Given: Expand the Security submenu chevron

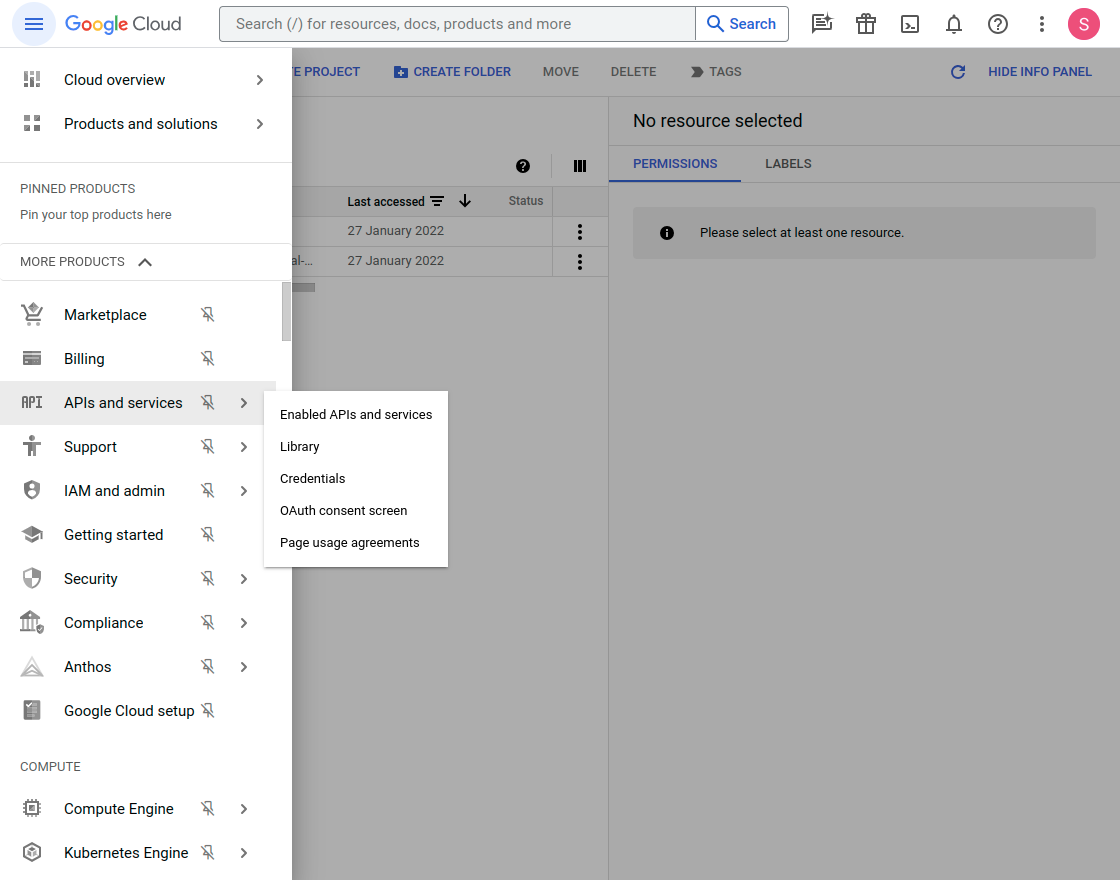Looking at the screenshot, I should tap(244, 579).
